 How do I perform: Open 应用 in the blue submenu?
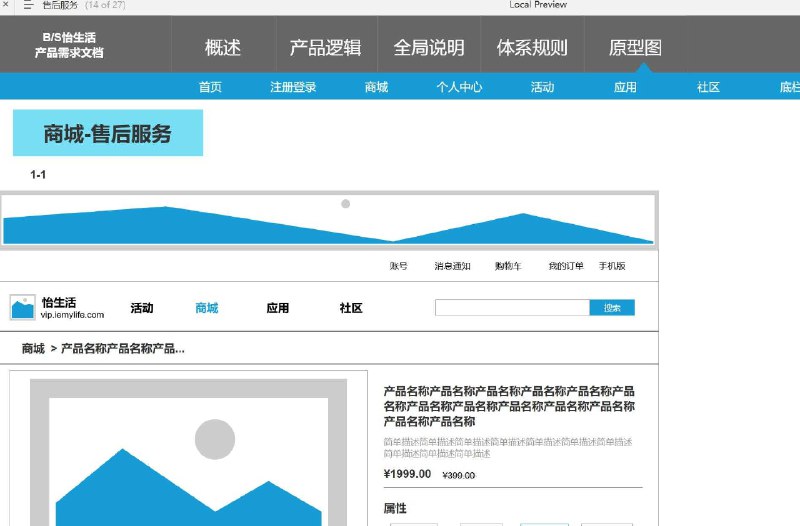[625, 87]
